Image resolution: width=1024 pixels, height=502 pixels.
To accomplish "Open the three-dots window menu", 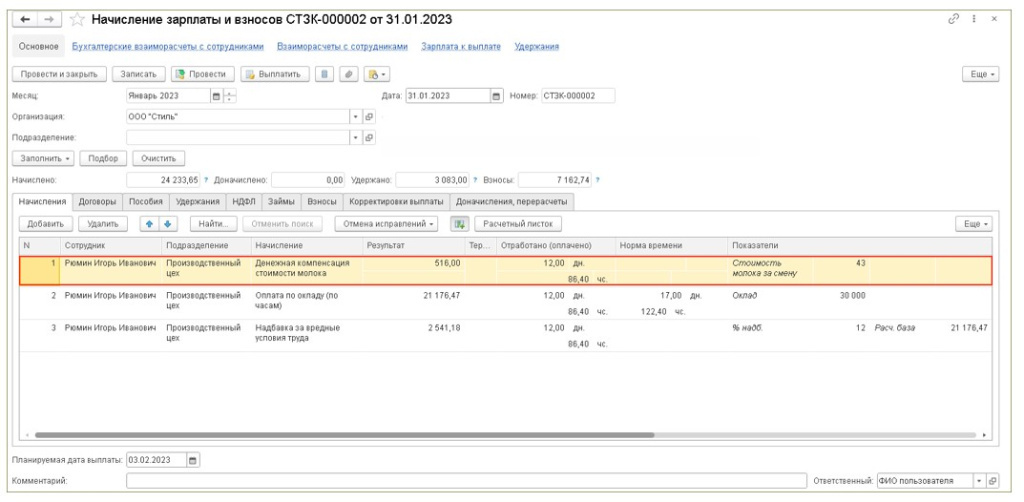I will (x=974, y=20).
